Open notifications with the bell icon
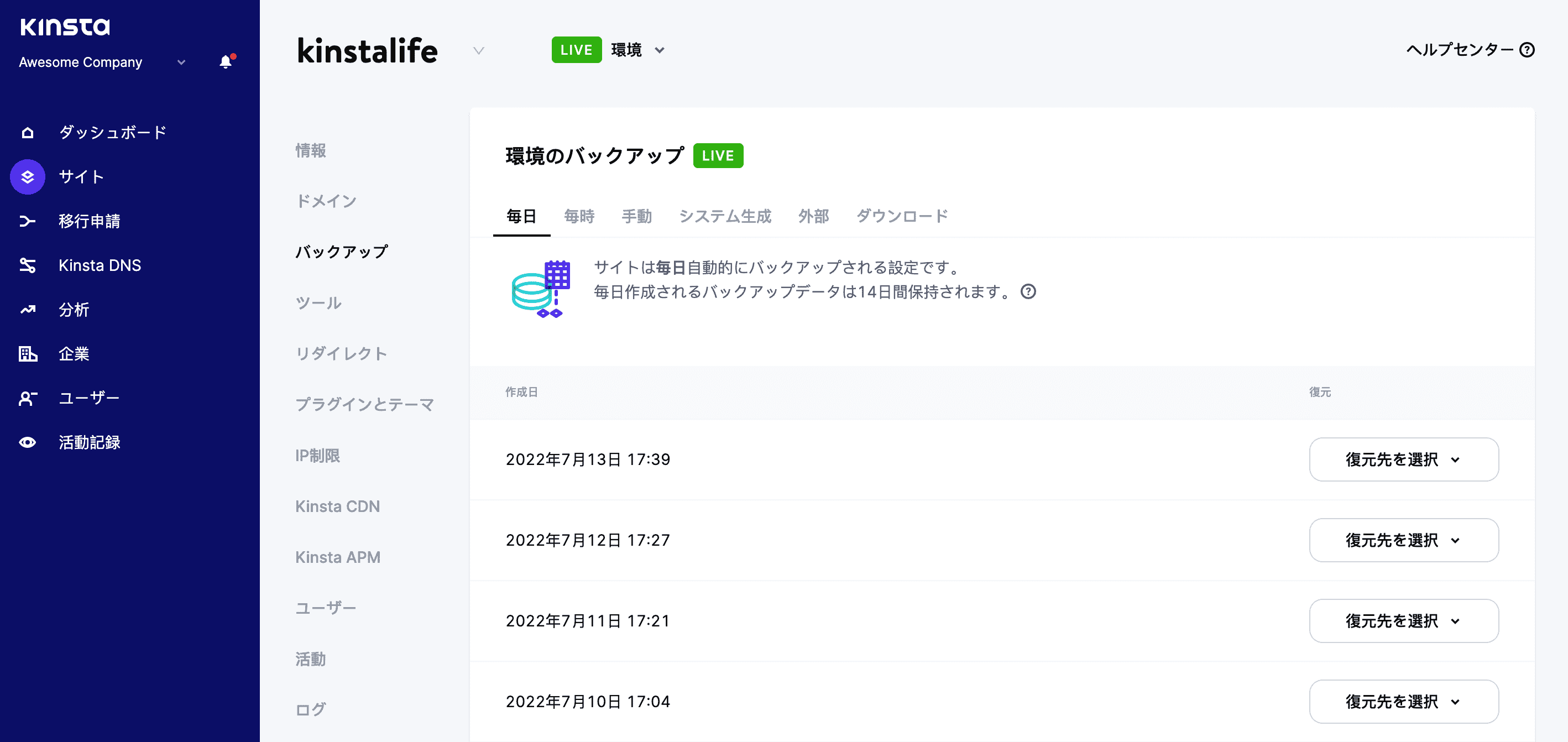This screenshot has width=1568, height=742. point(226,61)
